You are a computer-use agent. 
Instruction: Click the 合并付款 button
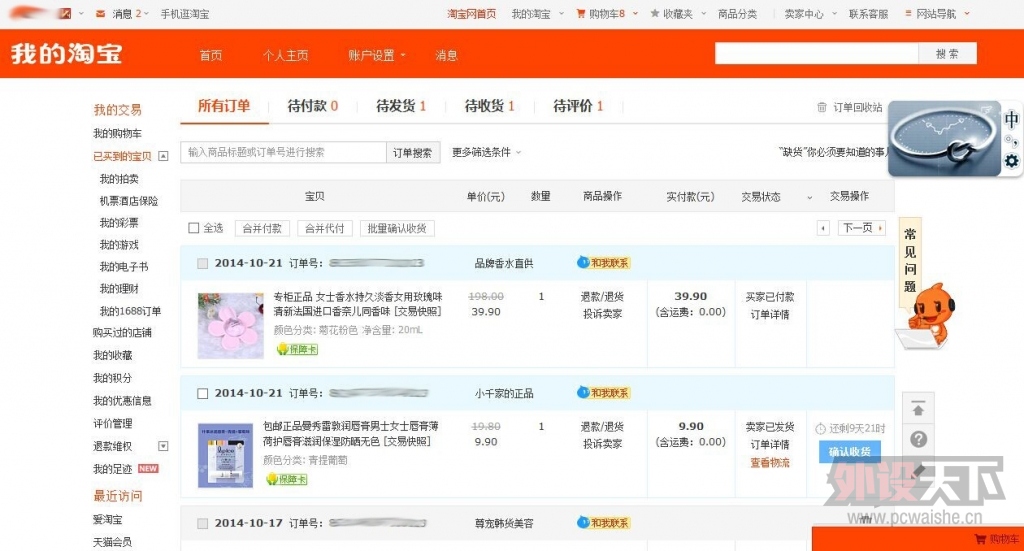tap(262, 228)
